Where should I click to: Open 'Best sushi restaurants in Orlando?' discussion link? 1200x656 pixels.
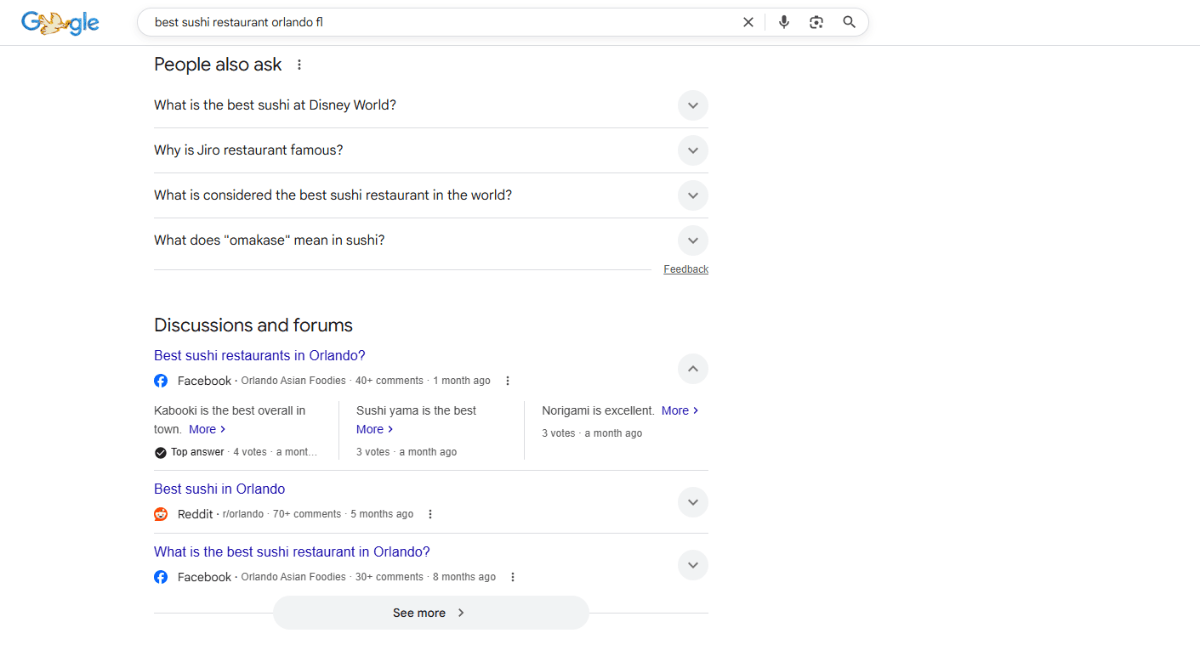click(x=259, y=355)
